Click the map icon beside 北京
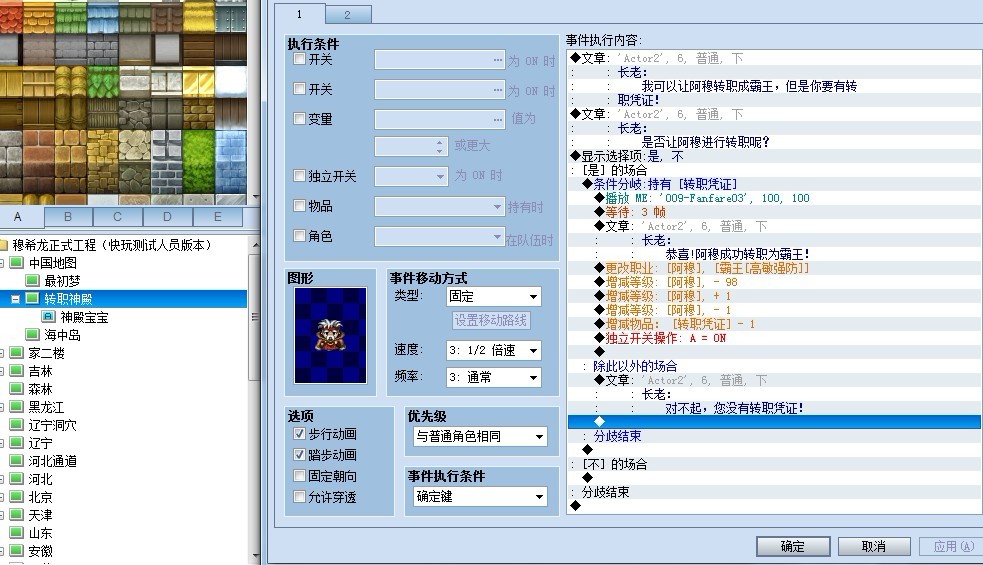This screenshot has width=983, height=565. [17, 497]
